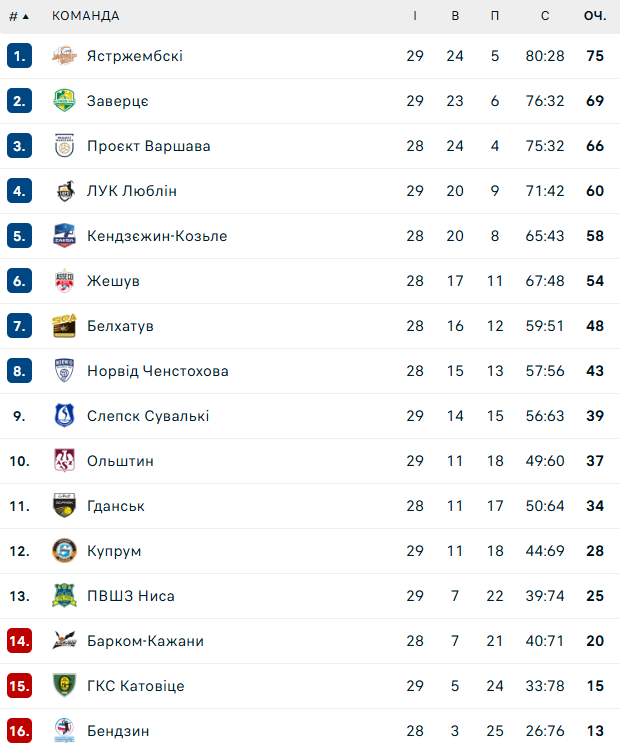620x746 pixels.
Task: Open the Норвід Ченстохова team link
Action: coord(157,371)
